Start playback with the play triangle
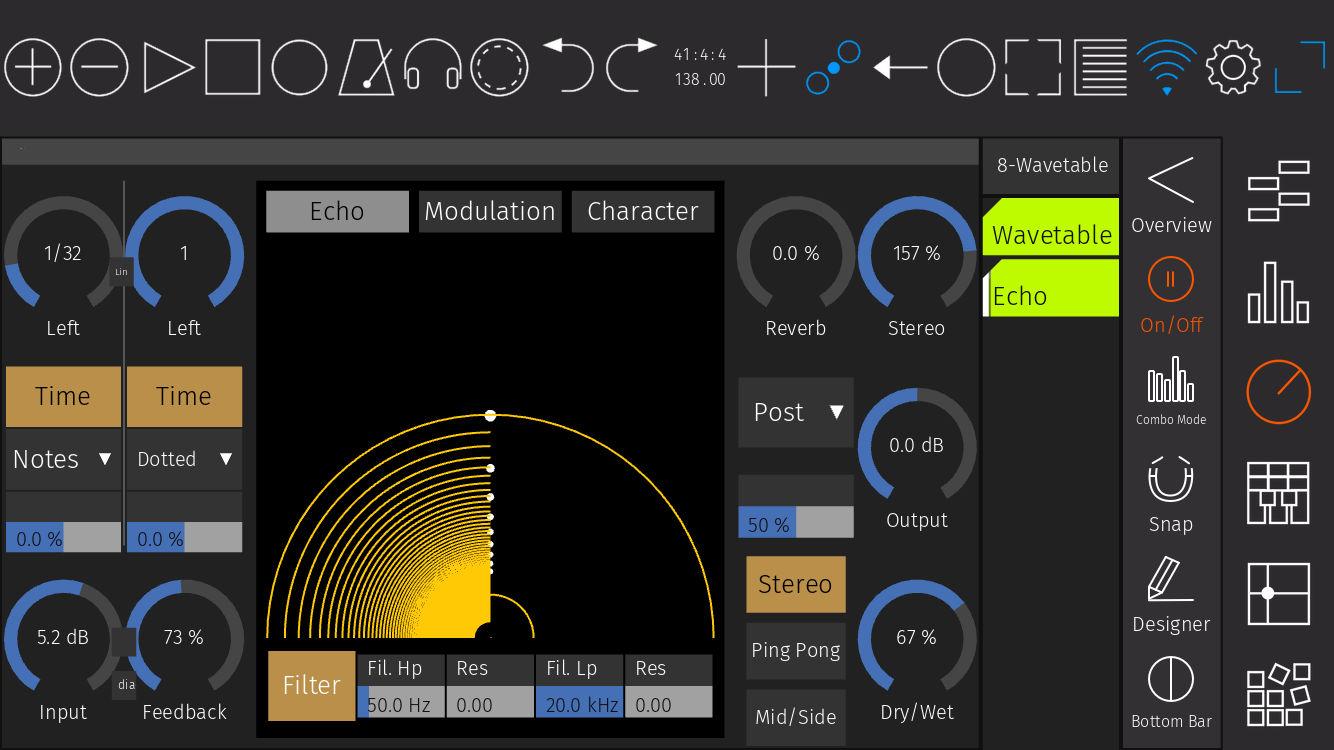1334x750 pixels. [168, 67]
